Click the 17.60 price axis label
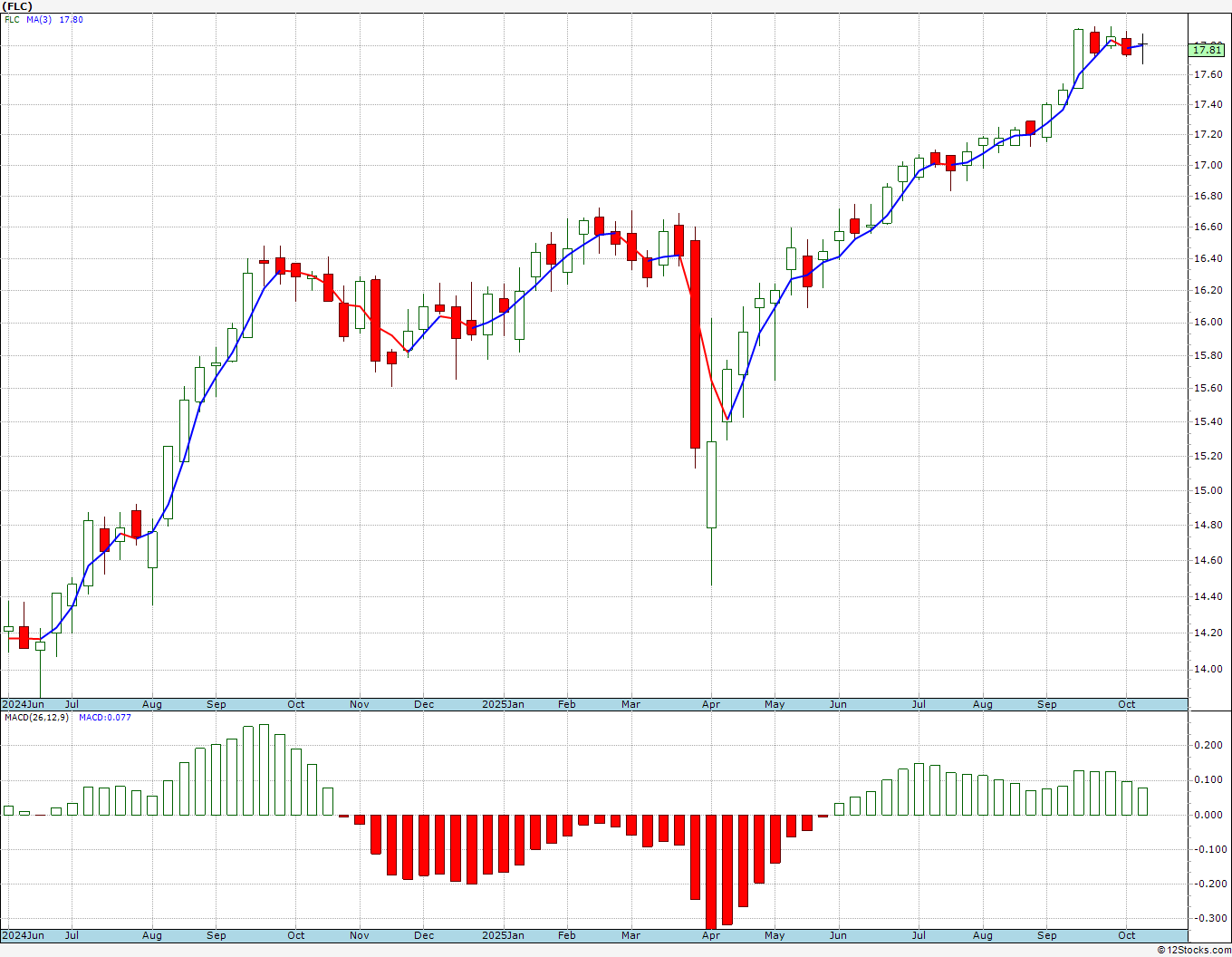This screenshot has width=1232, height=957. [x=1208, y=74]
